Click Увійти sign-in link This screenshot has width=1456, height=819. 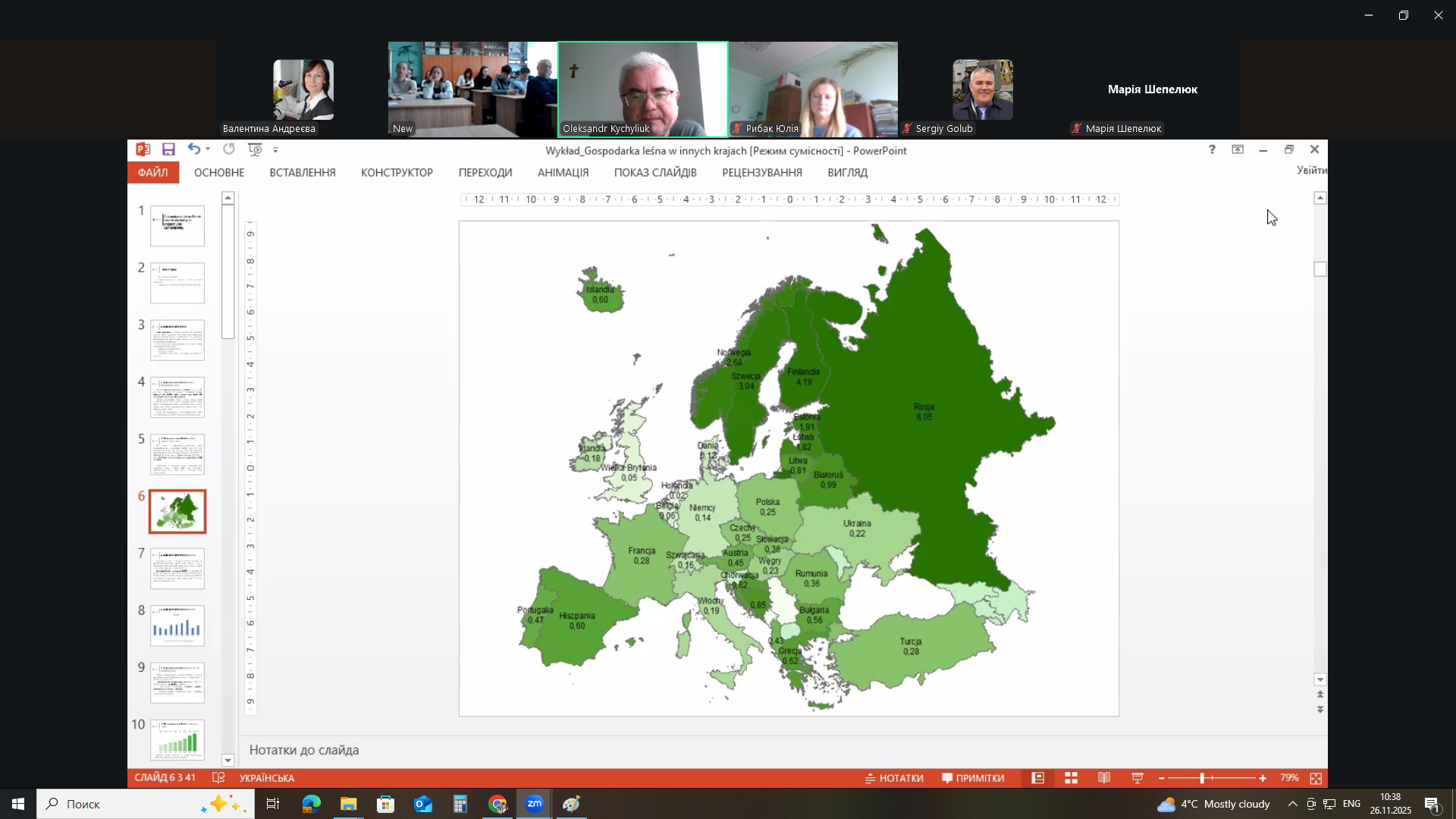(x=1311, y=170)
